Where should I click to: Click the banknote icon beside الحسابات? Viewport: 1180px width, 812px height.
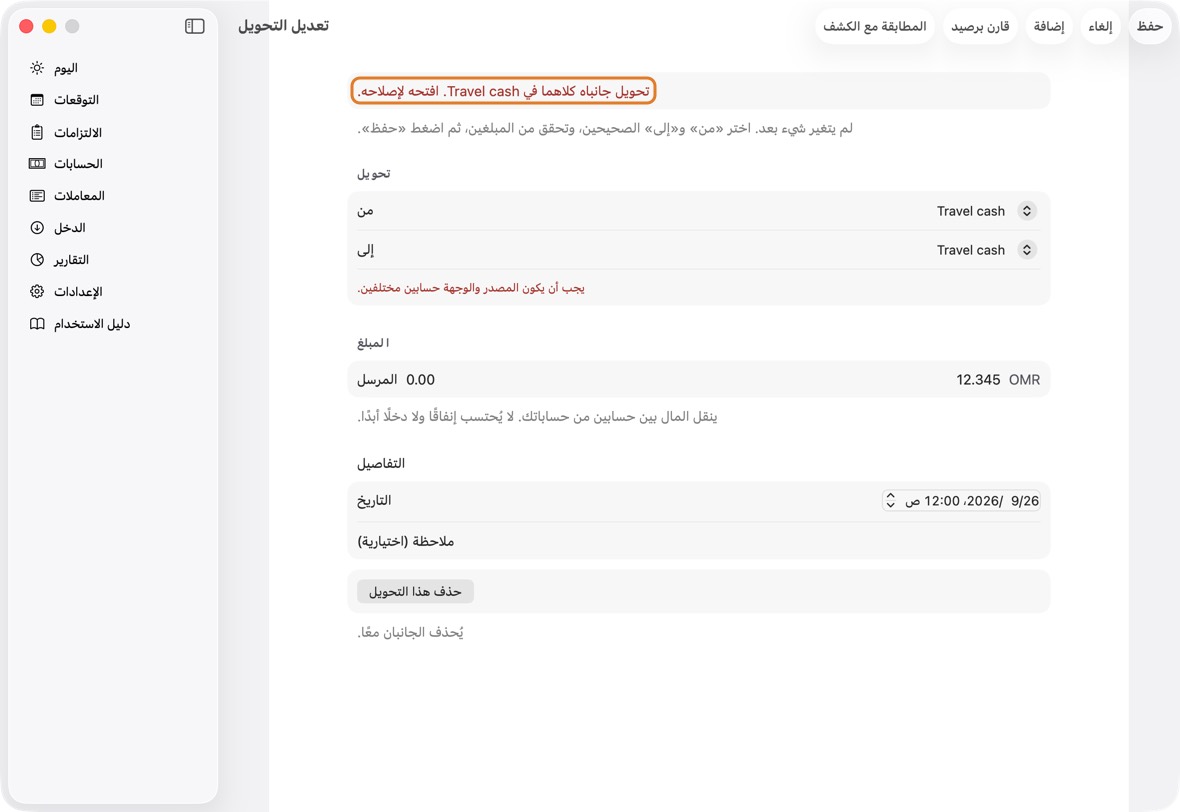[x=37, y=163]
